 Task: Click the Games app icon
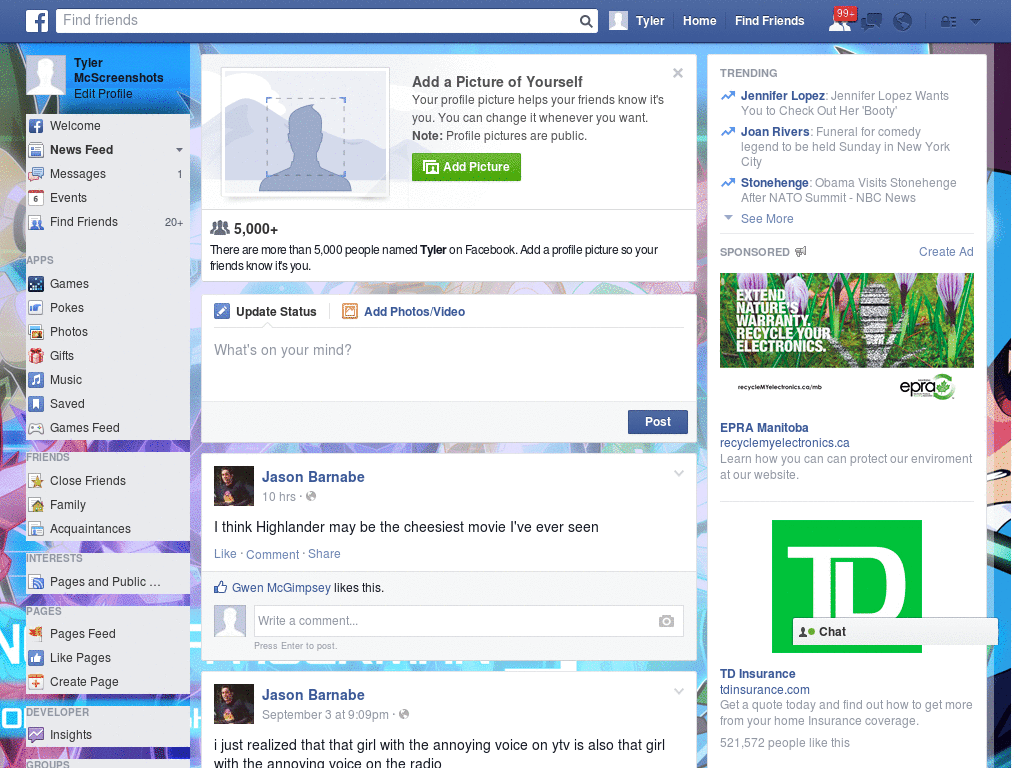tap(37, 284)
